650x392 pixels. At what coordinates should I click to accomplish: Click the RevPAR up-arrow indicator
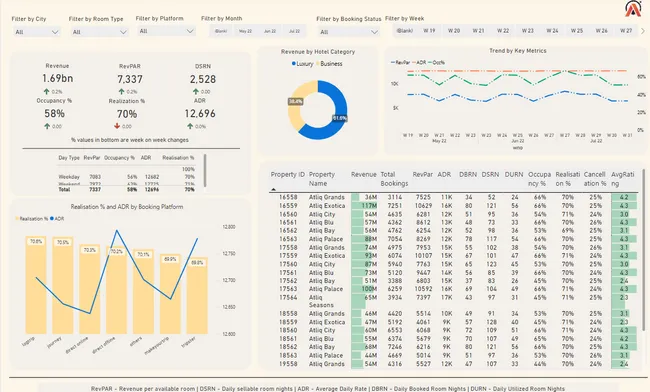tap(121, 91)
